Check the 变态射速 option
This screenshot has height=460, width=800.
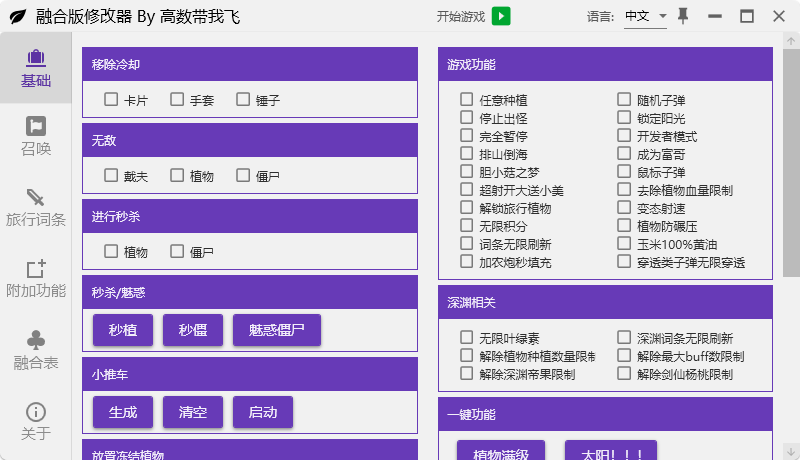624,207
